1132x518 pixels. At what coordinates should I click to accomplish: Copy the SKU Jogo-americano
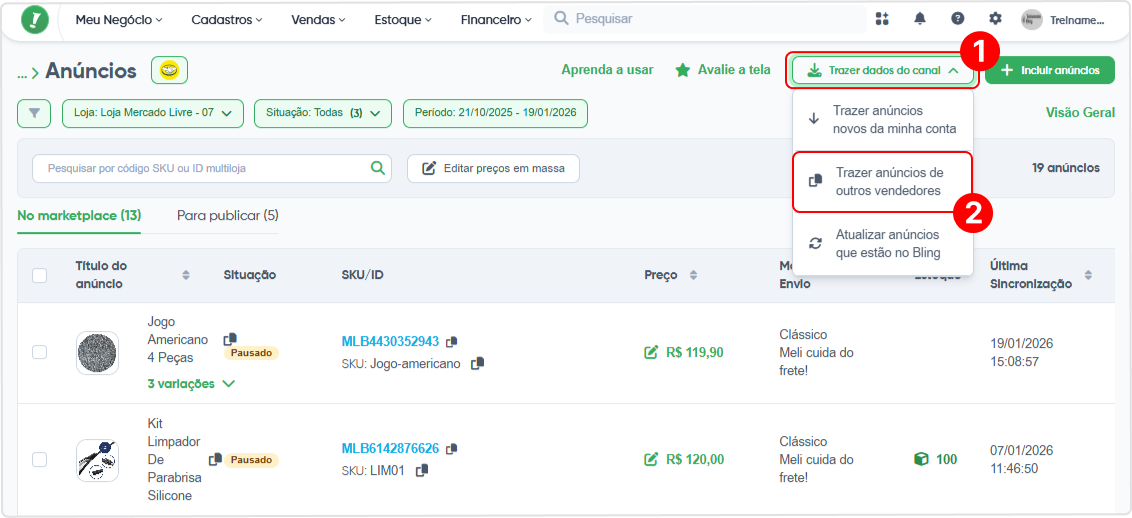(x=477, y=364)
